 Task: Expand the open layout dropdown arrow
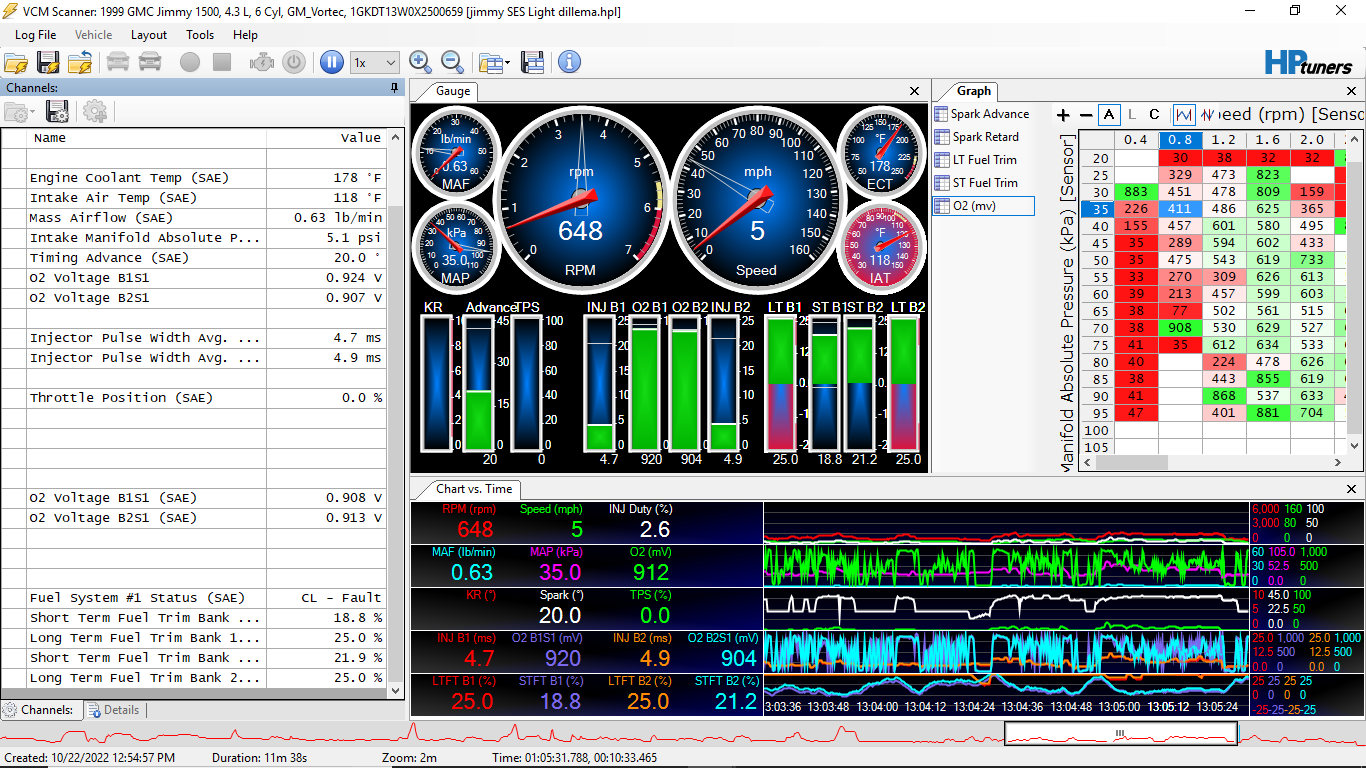[508, 63]
